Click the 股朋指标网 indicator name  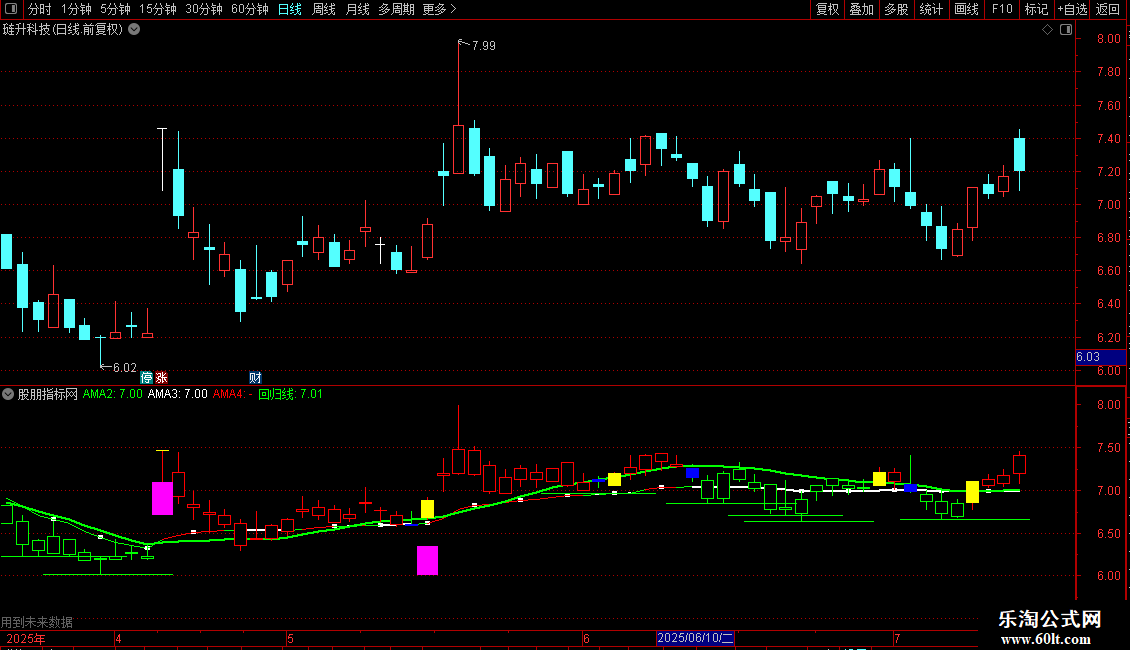(x=48, y=394)
